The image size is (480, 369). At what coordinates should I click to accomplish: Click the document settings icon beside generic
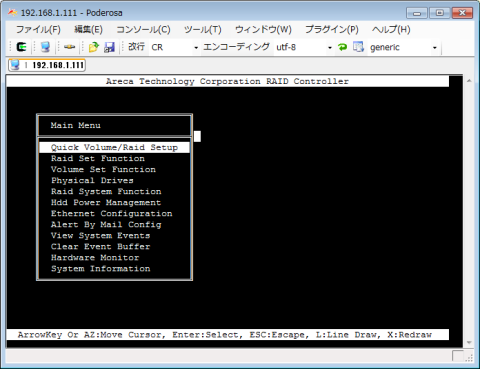tap(358, 47)
